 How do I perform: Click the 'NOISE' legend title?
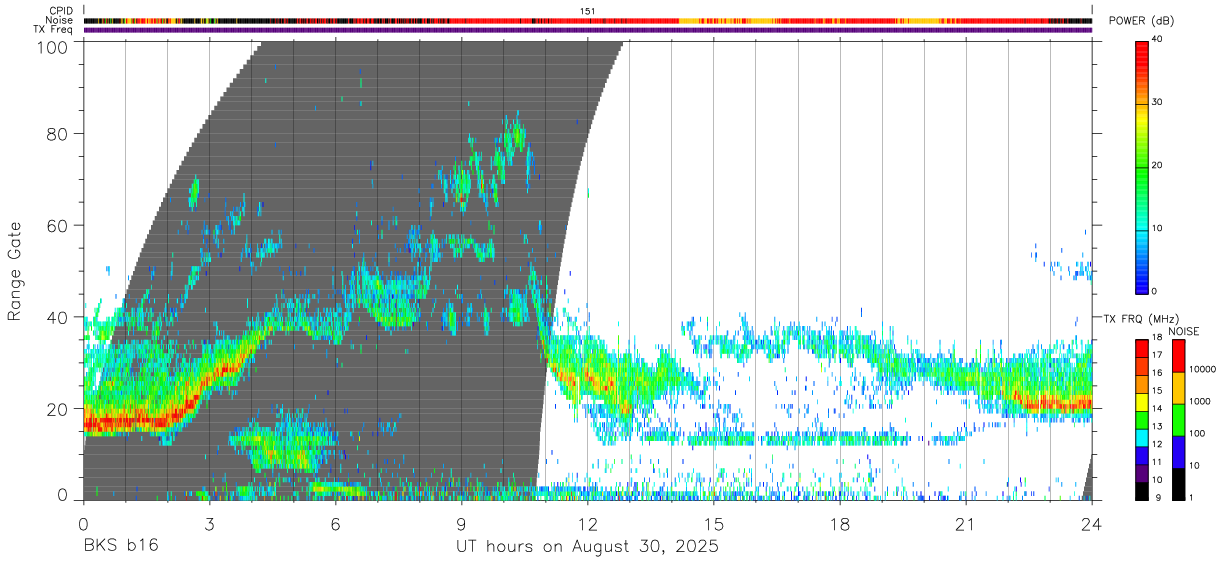tap(1183, 331)
